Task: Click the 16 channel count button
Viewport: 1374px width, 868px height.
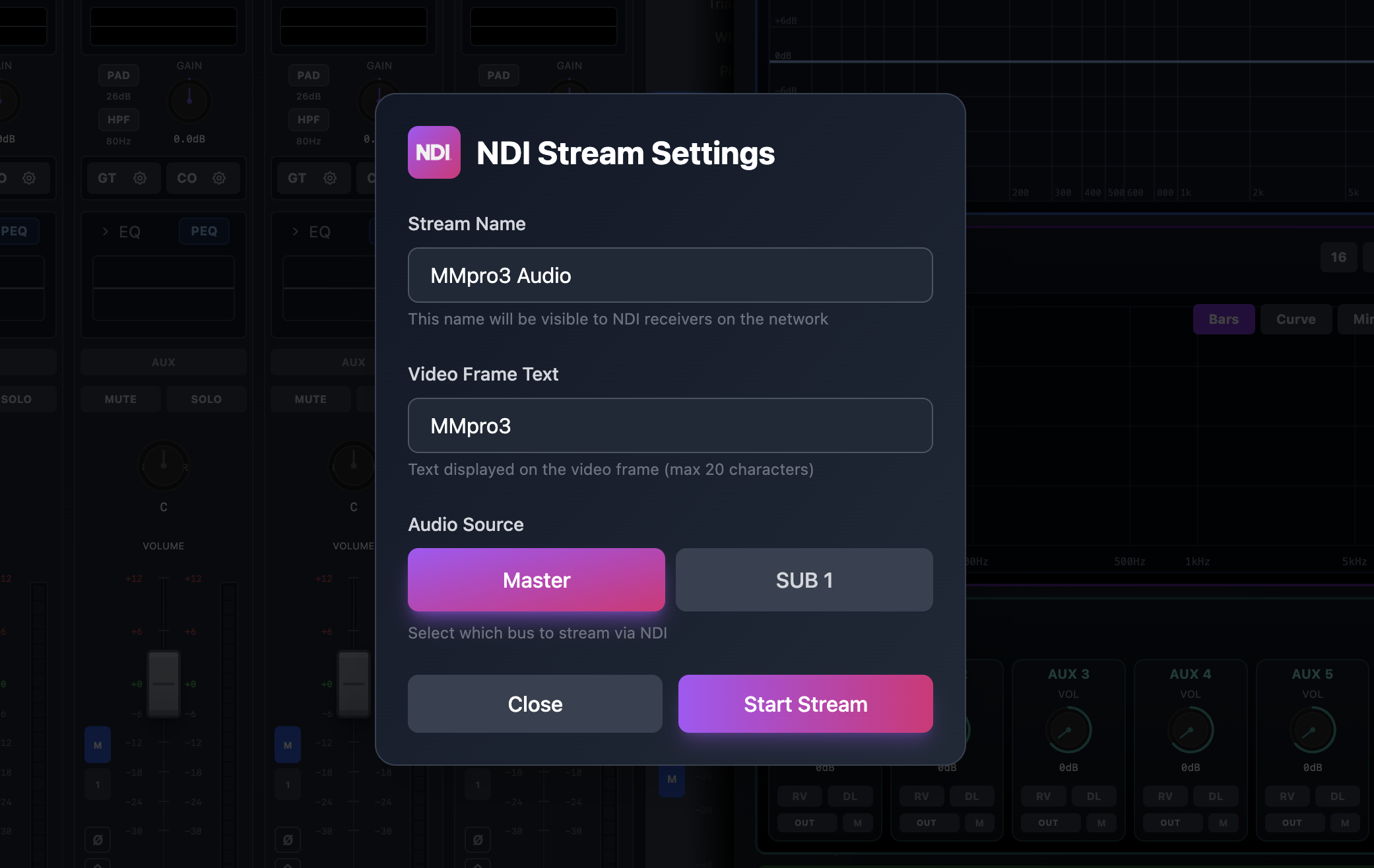Action: point(1338,257)
